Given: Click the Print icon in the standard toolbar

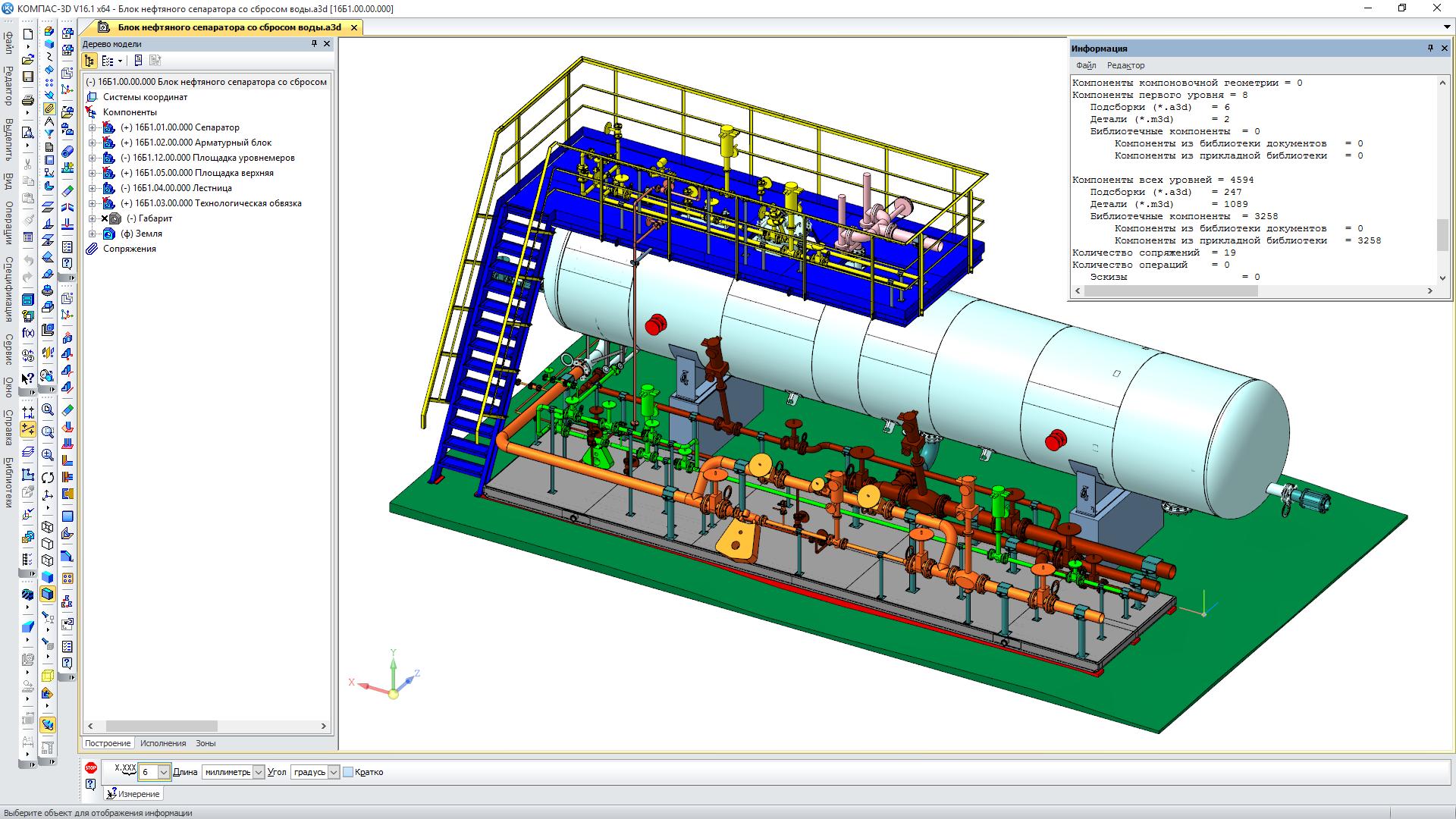Looking at the screenshot, I should click(28, 100).
